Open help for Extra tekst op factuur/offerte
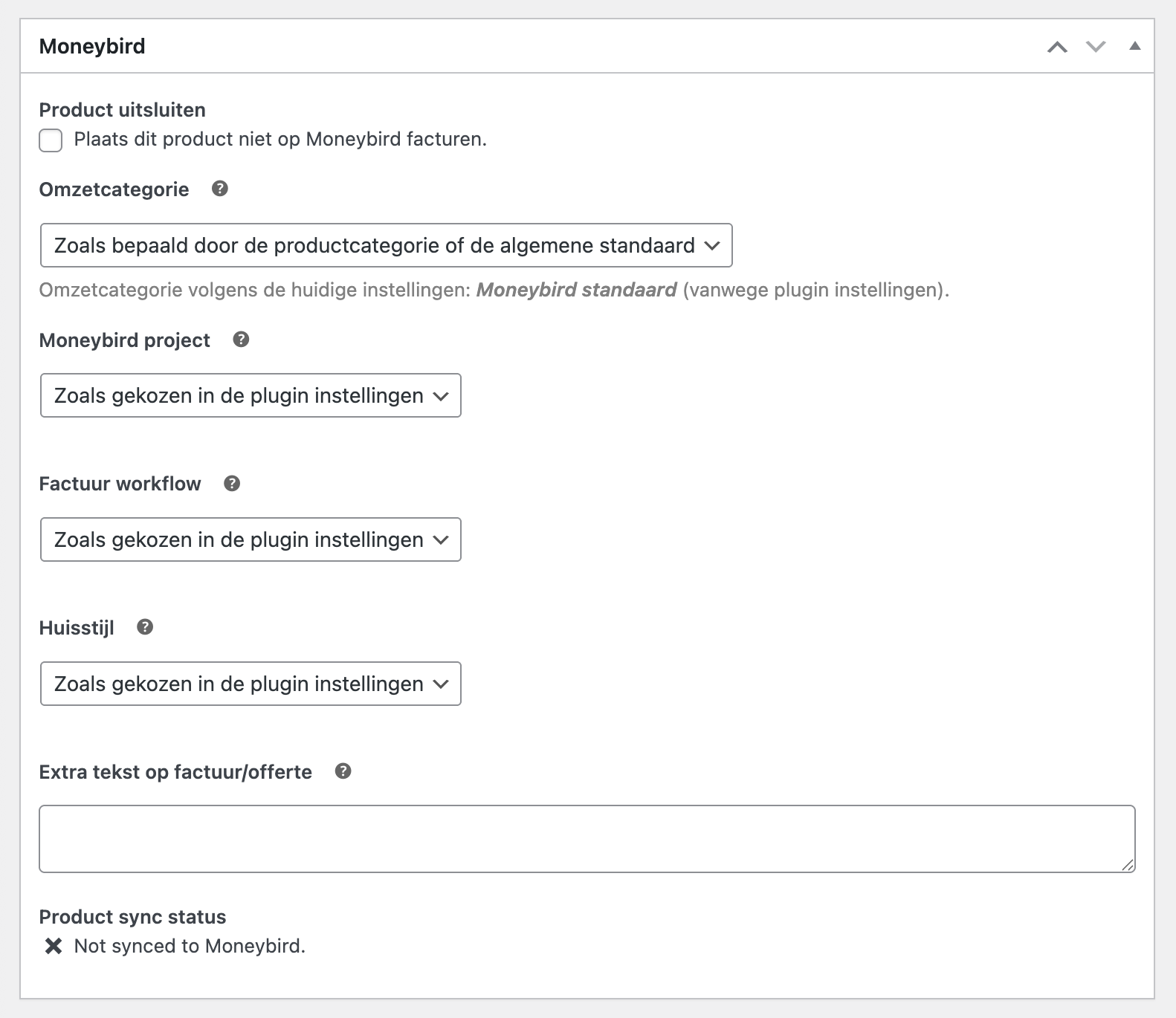This screenshot has height=1018, width=1176. pyautogui.click(x=343, y=771)
